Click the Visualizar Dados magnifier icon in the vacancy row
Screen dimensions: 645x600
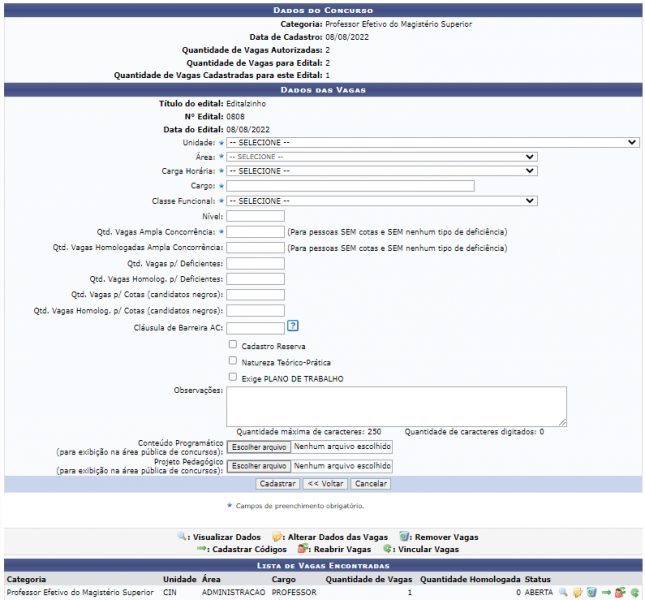pos(563,593)
